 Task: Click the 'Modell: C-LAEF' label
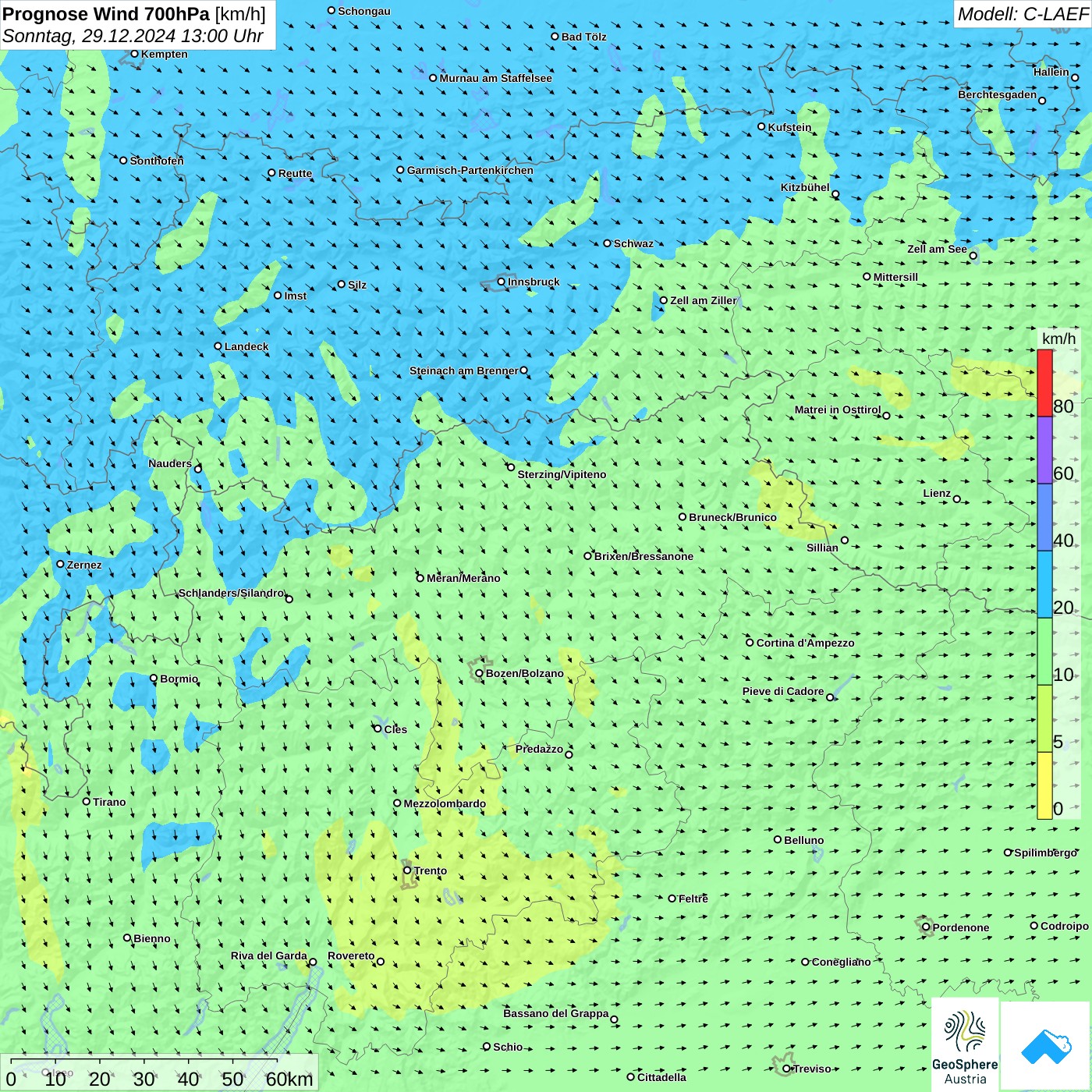coord(1023,14)
